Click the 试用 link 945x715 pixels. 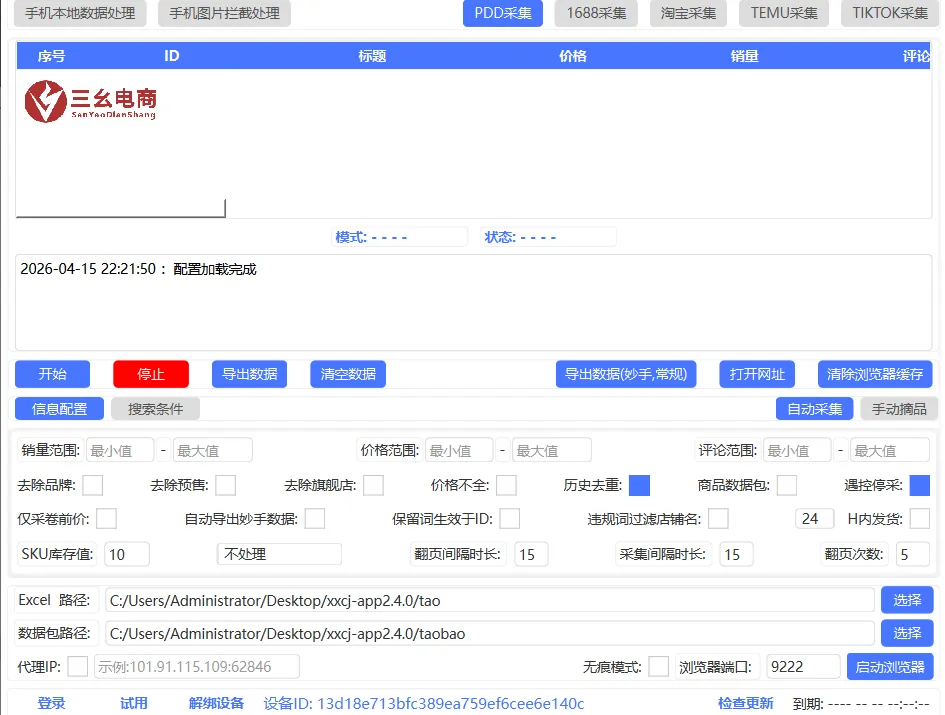[x=133, y=704]
